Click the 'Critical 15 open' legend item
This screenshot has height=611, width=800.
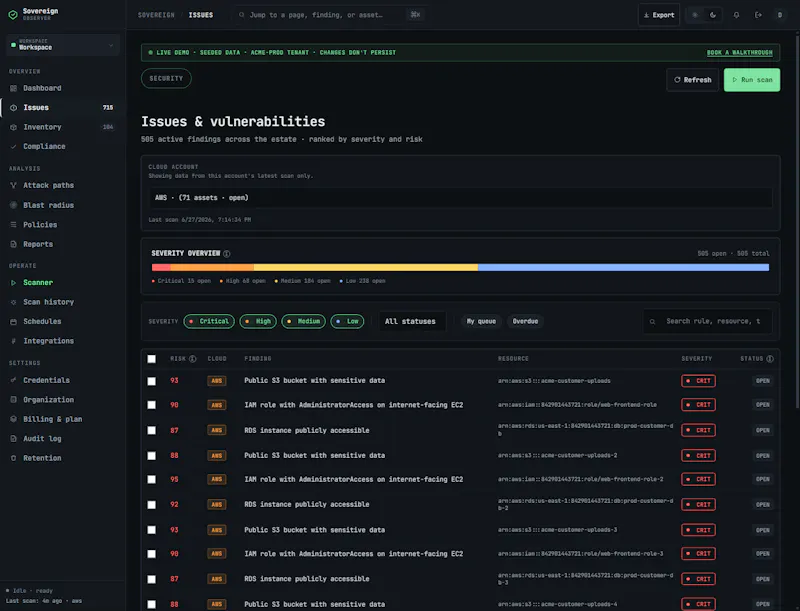click(x=182, y=281)
